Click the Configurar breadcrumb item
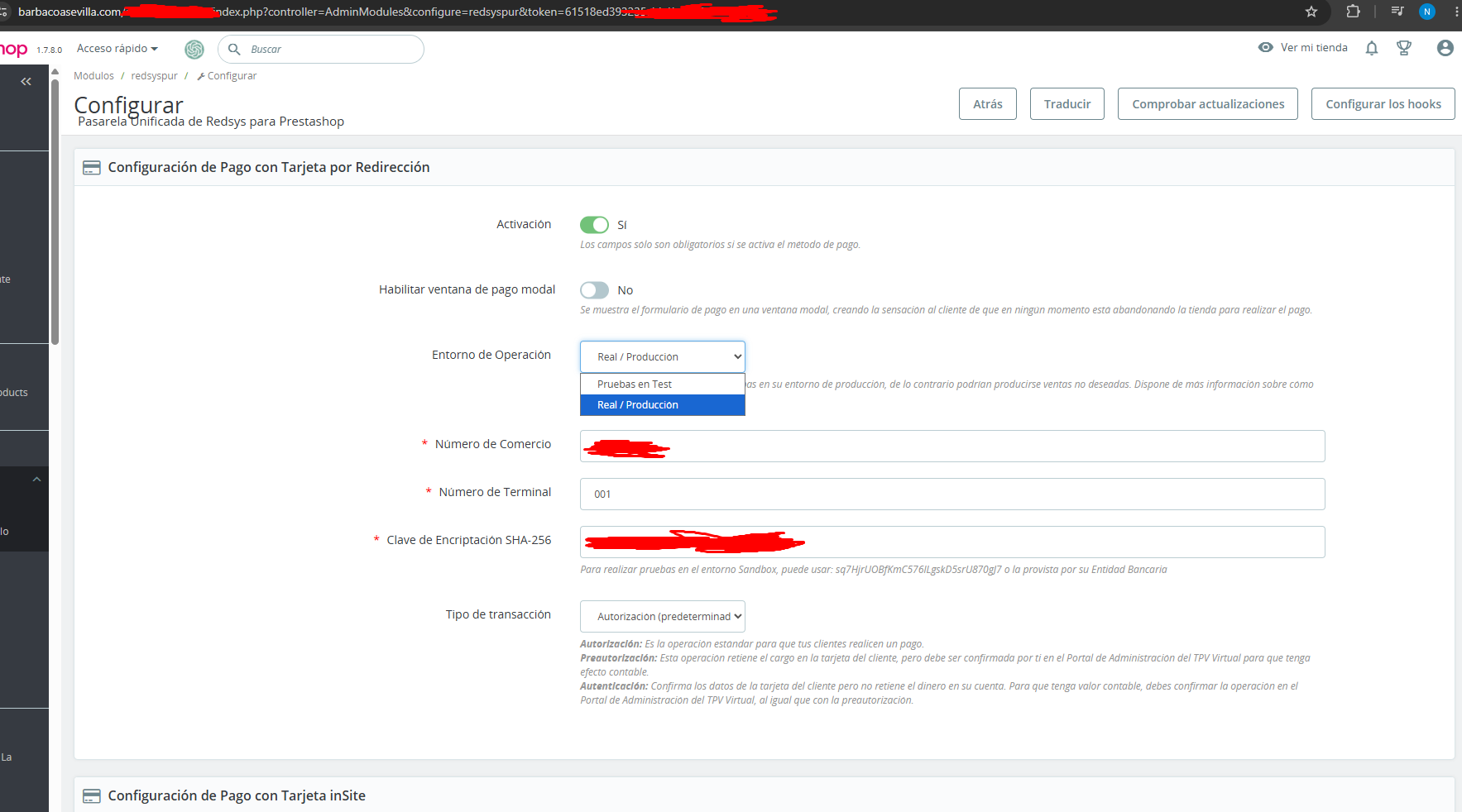This screenshot has height=812, width=1462. [227, 76]
